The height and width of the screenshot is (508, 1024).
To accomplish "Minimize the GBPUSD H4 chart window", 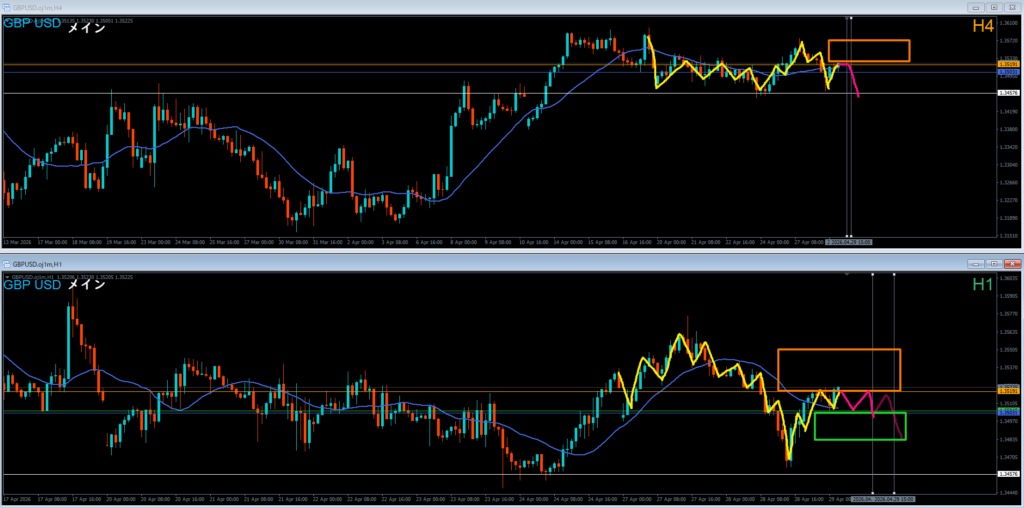I will pos(977,7).
